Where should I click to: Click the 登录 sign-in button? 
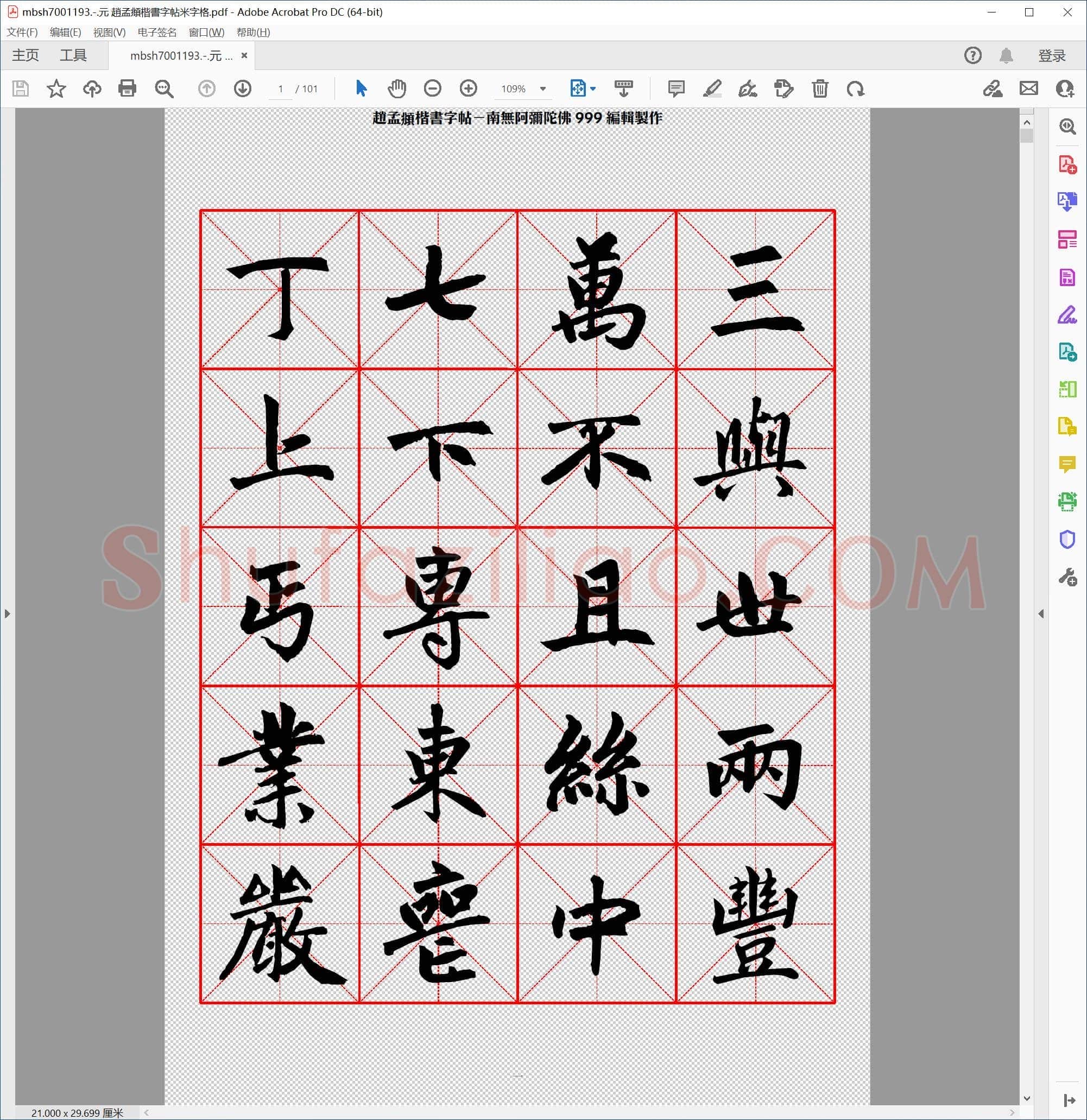coord(1052,55)
